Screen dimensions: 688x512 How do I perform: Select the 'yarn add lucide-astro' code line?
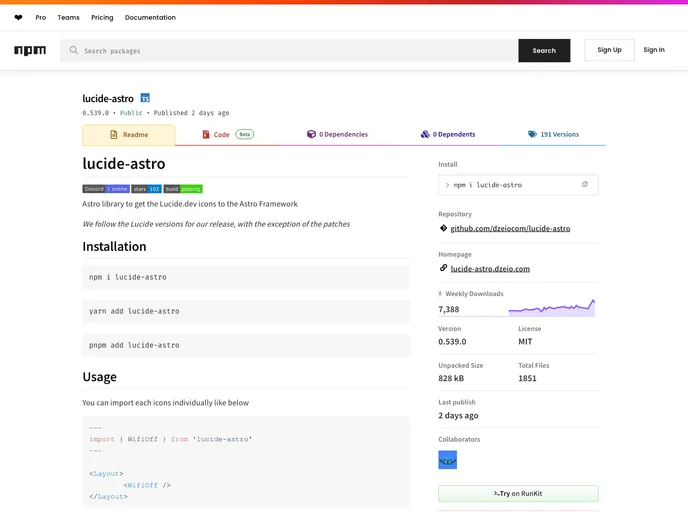coord(134,311)
